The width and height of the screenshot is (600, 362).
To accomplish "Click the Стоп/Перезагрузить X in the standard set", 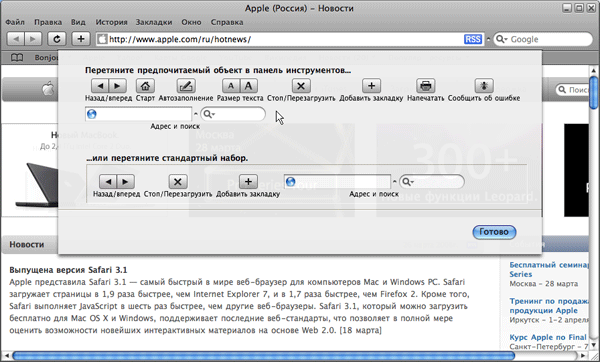I will coord(178,182).
